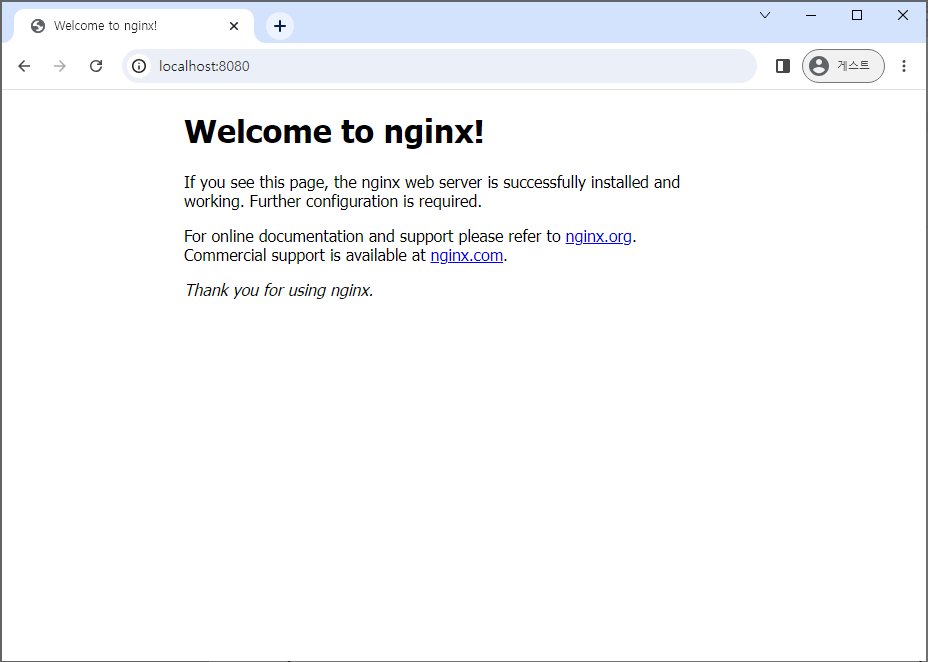Viewport: 928px width, 662px height.
Task: Maximize the Chrome window
Action: tap(856, 15)
